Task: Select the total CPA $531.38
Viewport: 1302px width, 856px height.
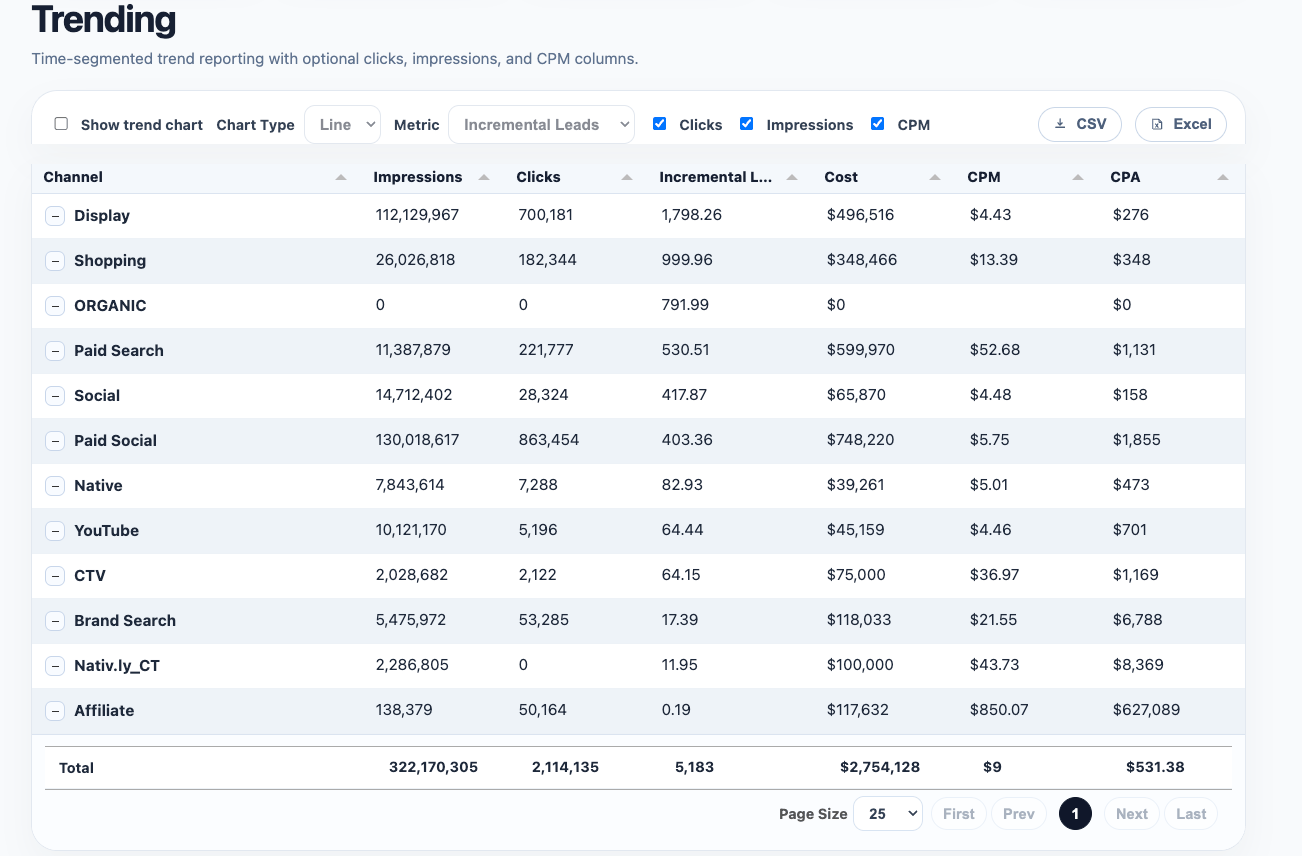Action: 1155,768
